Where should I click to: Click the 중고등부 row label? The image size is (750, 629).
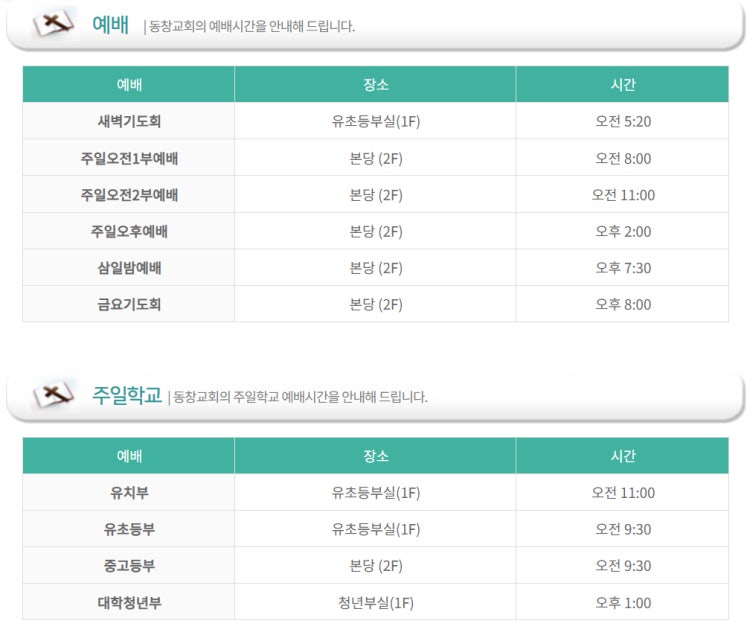pos(129,566)
